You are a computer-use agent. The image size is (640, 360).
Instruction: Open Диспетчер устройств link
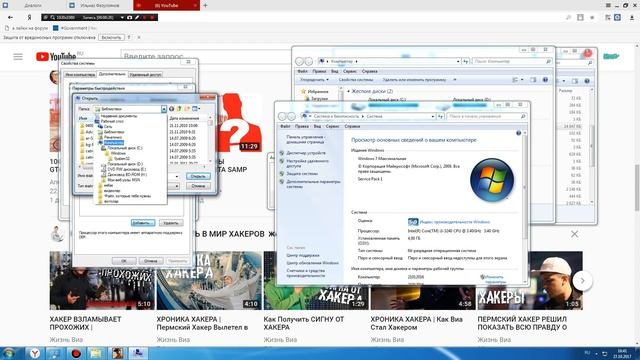pyautogui.click(x=306, y=153)
